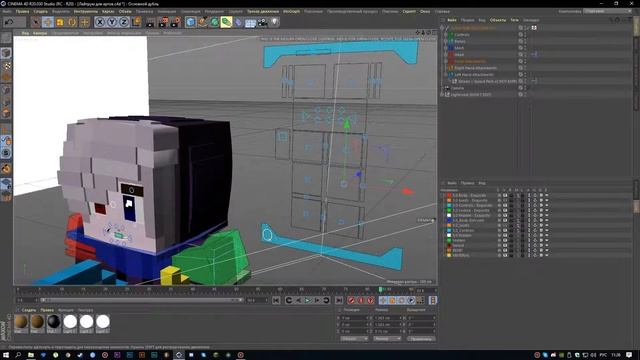
Task: Click the dark blue layer color swatch
Action: click(x=449, y=220)
